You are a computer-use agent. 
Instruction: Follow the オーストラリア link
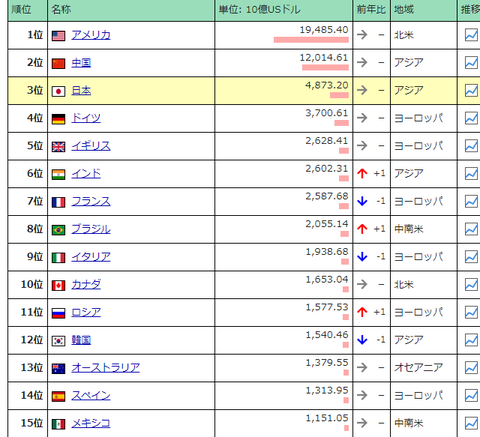click(x=106, y=368)
